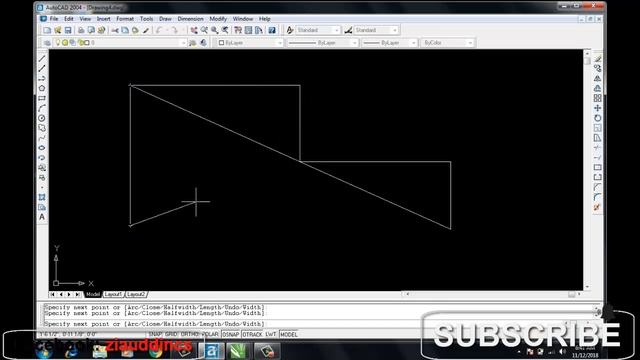
Task: Open the Properties palette icon
Action: (x=238, y=30)
